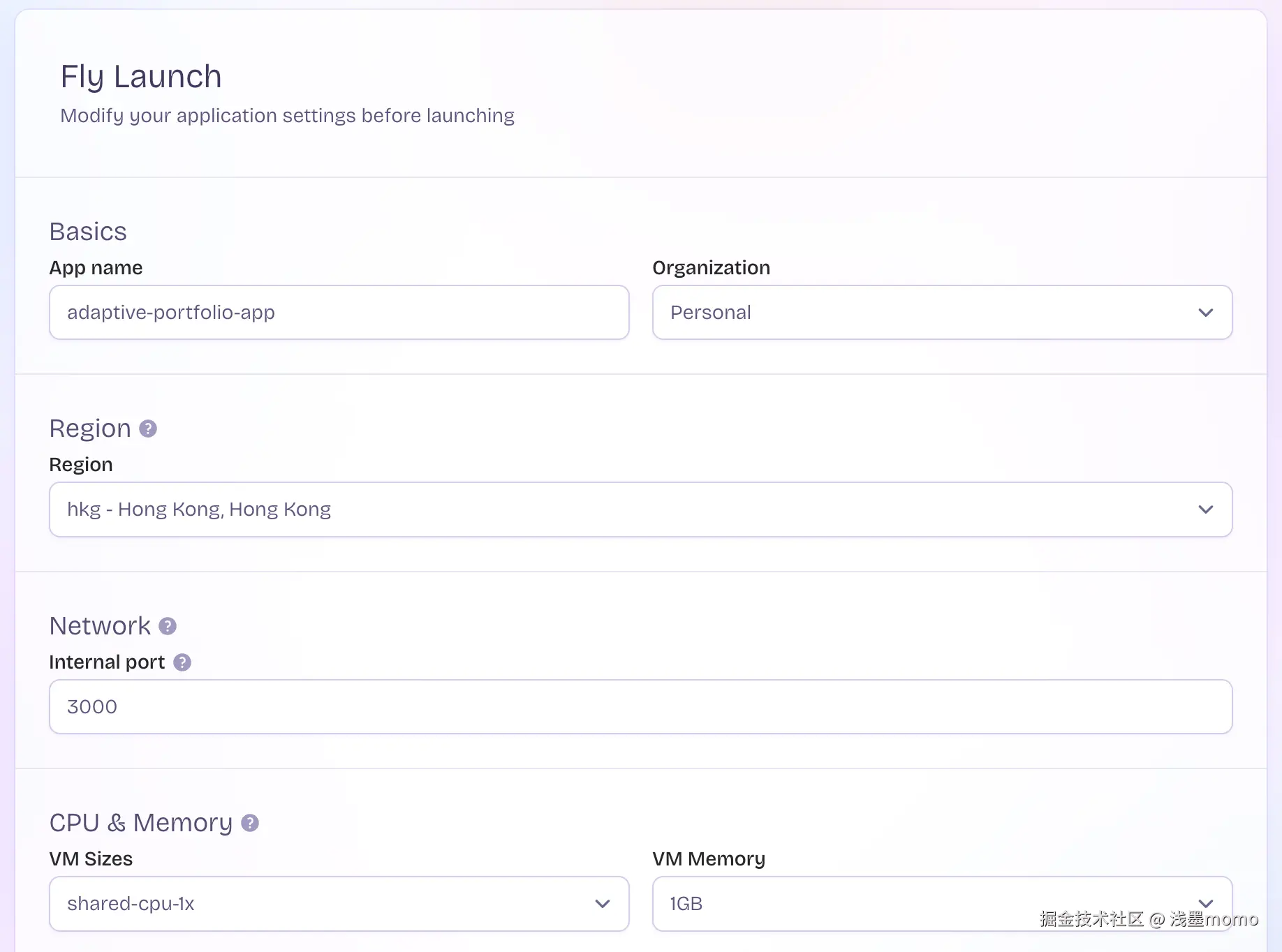Click the help icon beside the Region heading
The height and width of the screenshot is (952, 1282).
148,429
